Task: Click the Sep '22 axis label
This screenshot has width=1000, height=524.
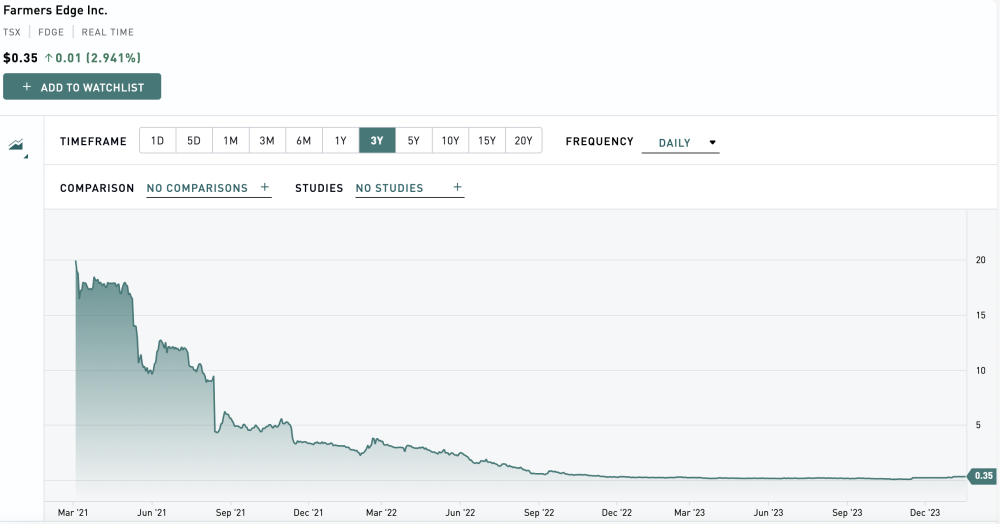Action: click(x=539, y=513)
